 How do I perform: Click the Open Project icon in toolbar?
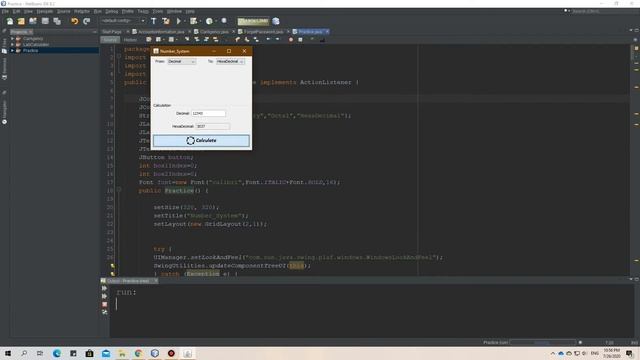33,21
